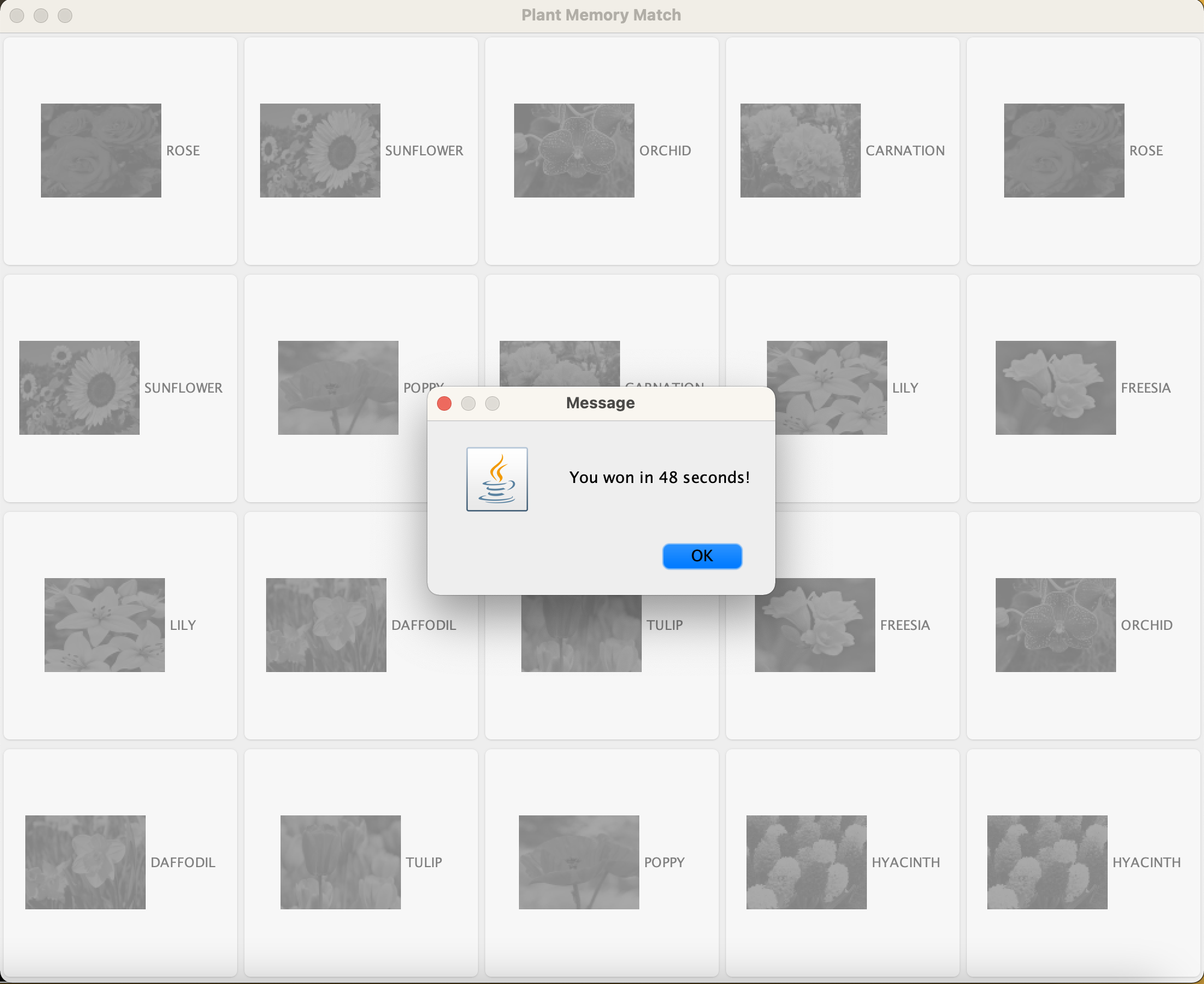Click the orchid image in third row
Screen dimensions: 1204x984
click(1055, 624)
